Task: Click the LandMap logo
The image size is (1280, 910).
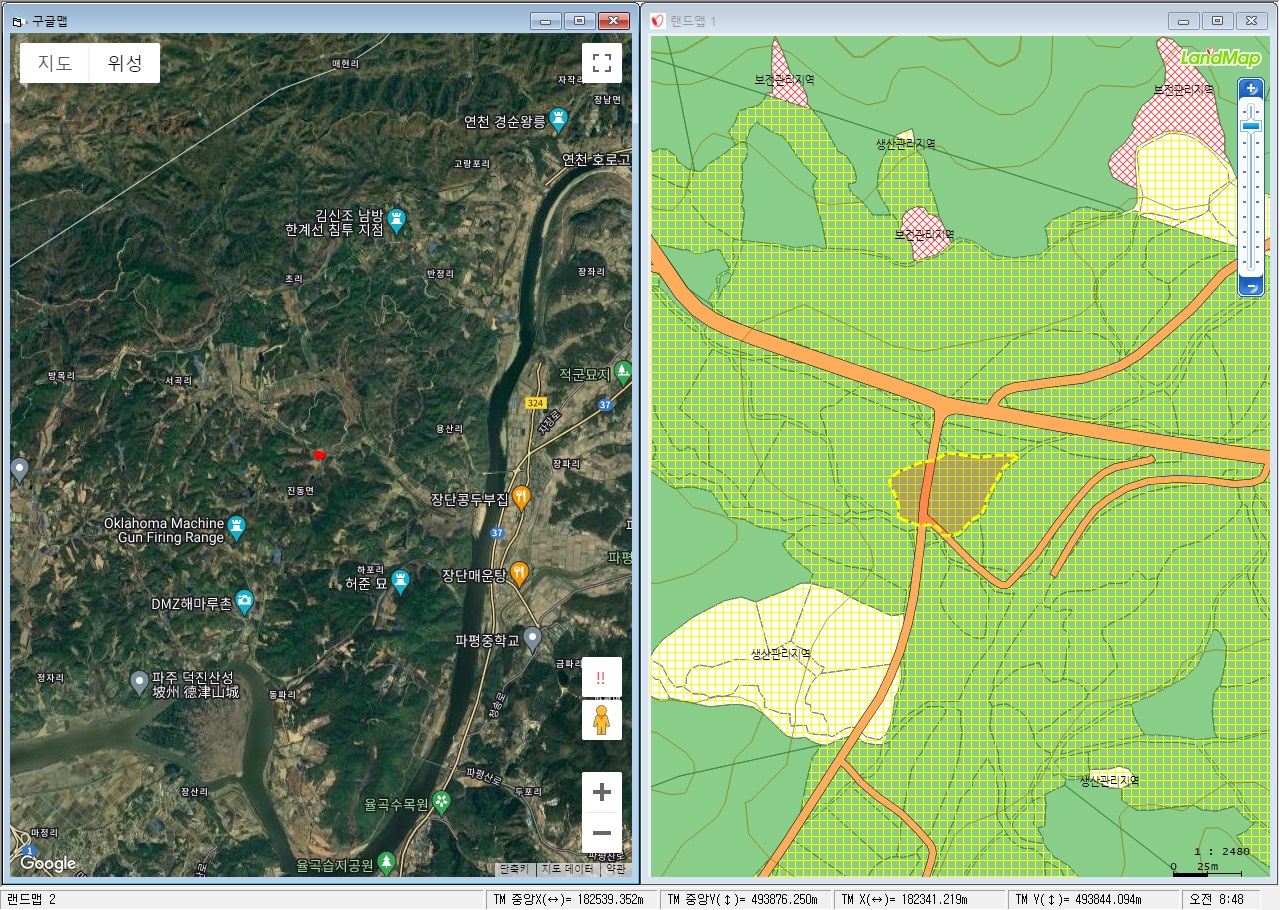Action: [x=1220, y=57]
